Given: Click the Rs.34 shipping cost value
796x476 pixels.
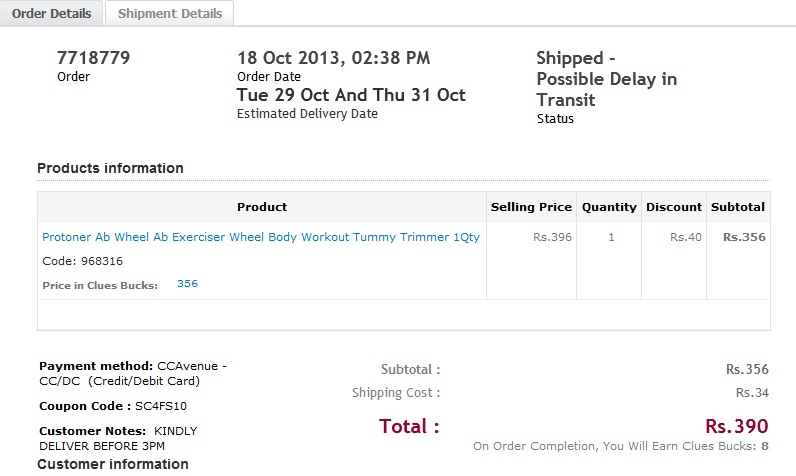Looking at the screenshot, I should pos(752,393).
